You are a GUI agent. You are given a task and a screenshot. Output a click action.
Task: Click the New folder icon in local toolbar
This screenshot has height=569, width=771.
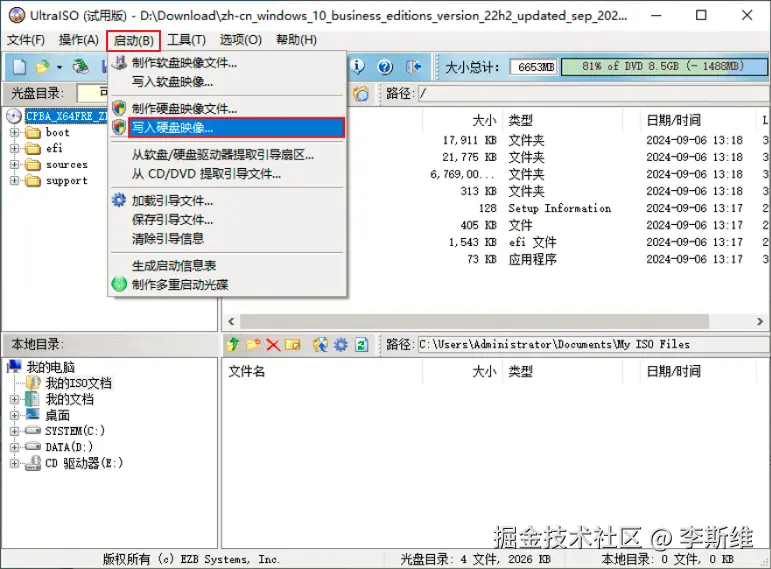[x=253, y=344]
